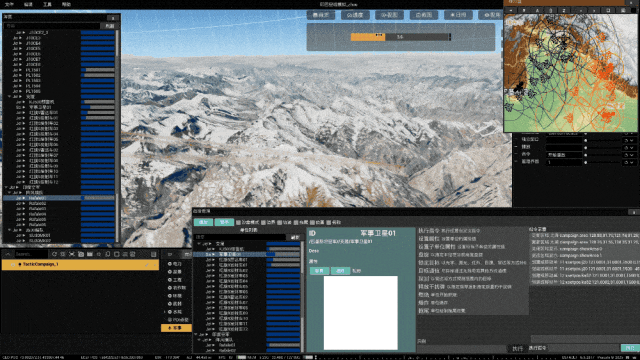The width and height of the screenshot is (640, 360).
Task: Click the 设置属性 command entry
Action: 447,238
